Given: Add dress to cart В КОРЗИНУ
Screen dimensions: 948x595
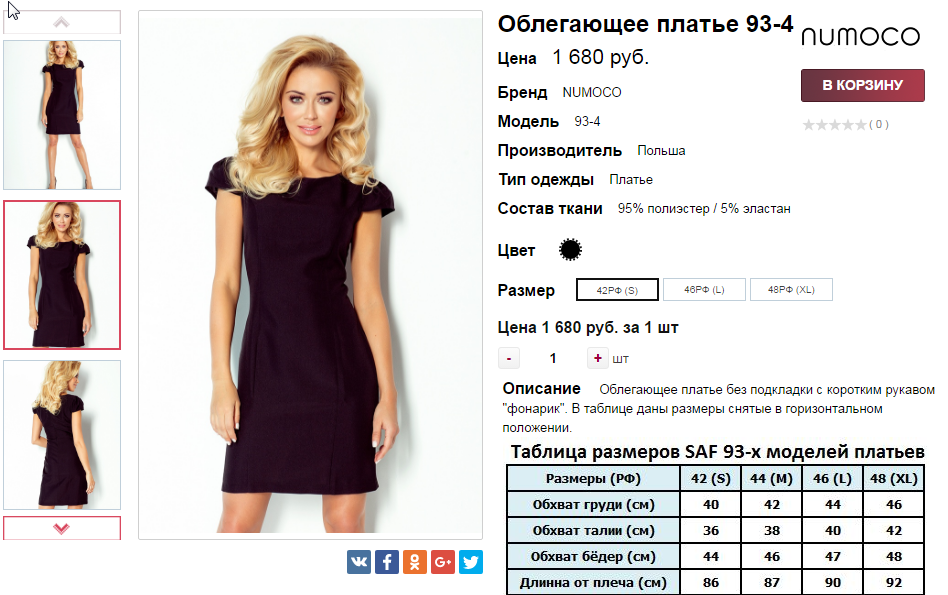Looking at the screenshot, I should tap(863, 85).
